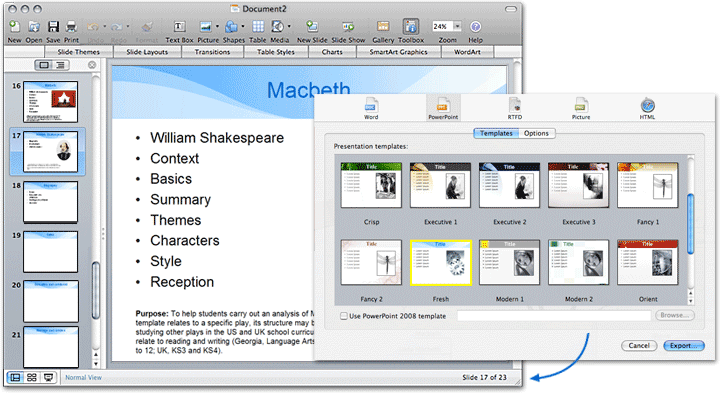Open the Shapes dropdown arrow
This screenshot has width=721, height=394.
243,27
